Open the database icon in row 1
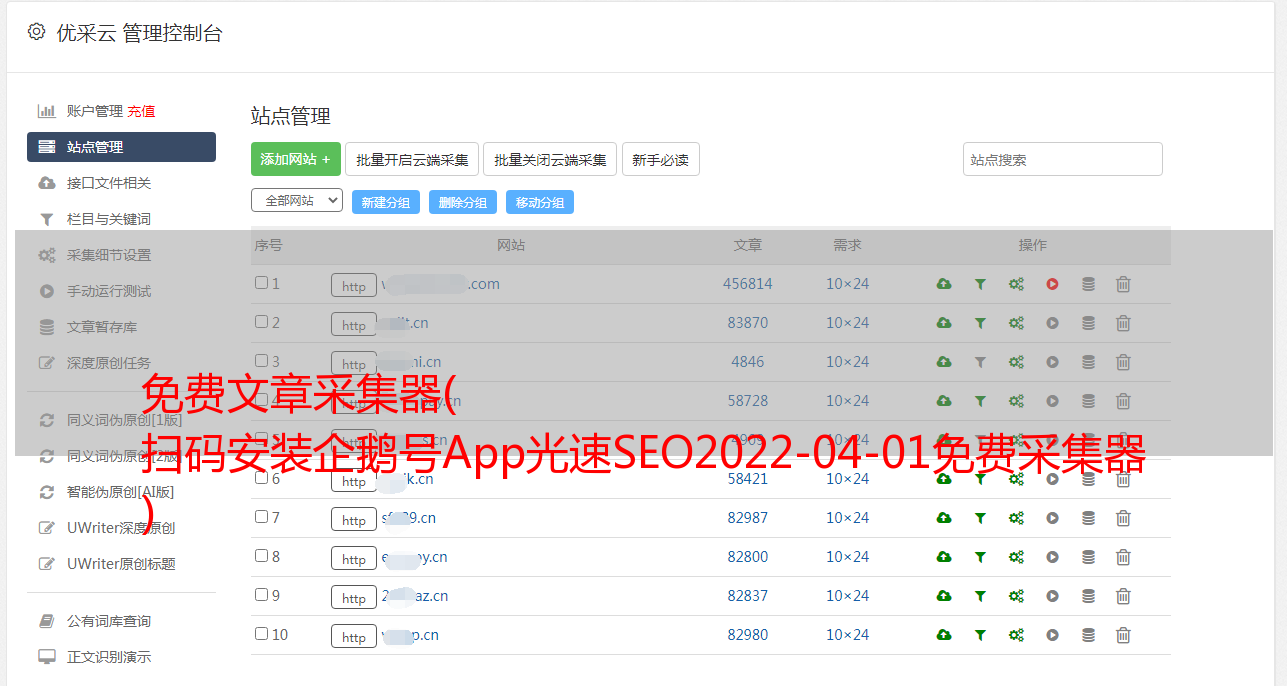 point(1088,284)
